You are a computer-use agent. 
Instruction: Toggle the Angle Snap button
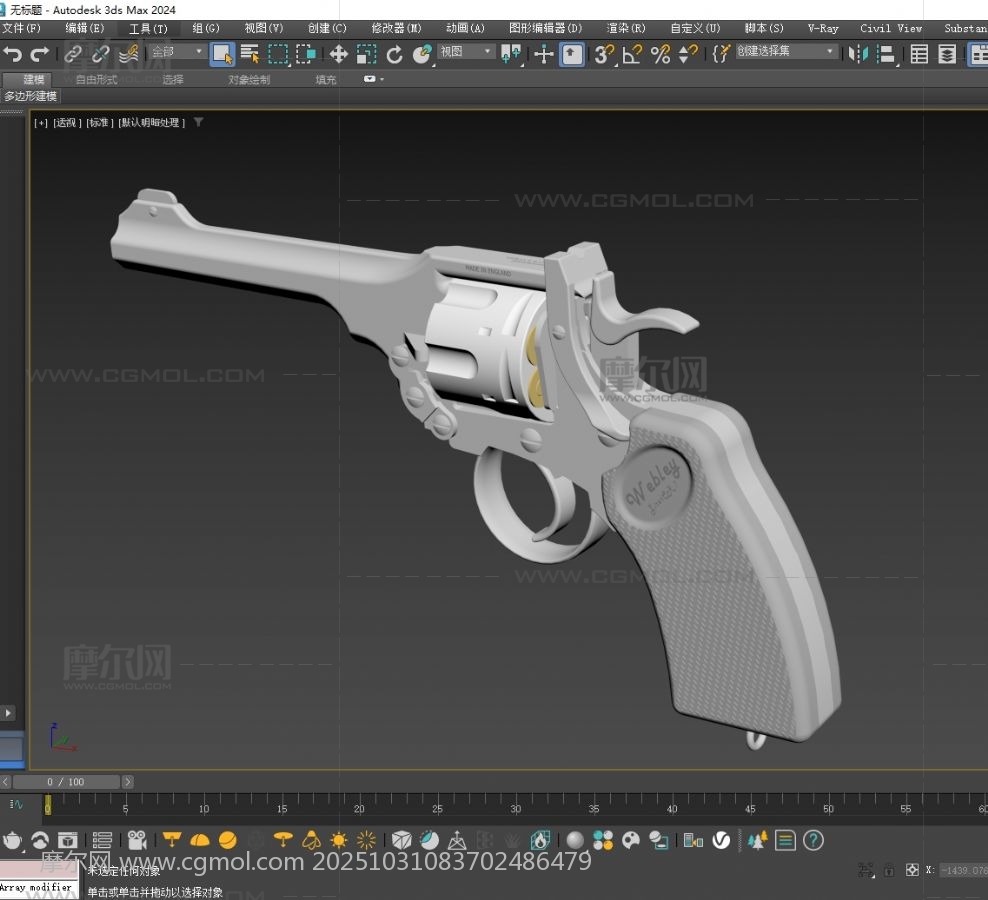pyautogui.click(x=632, y=54)
